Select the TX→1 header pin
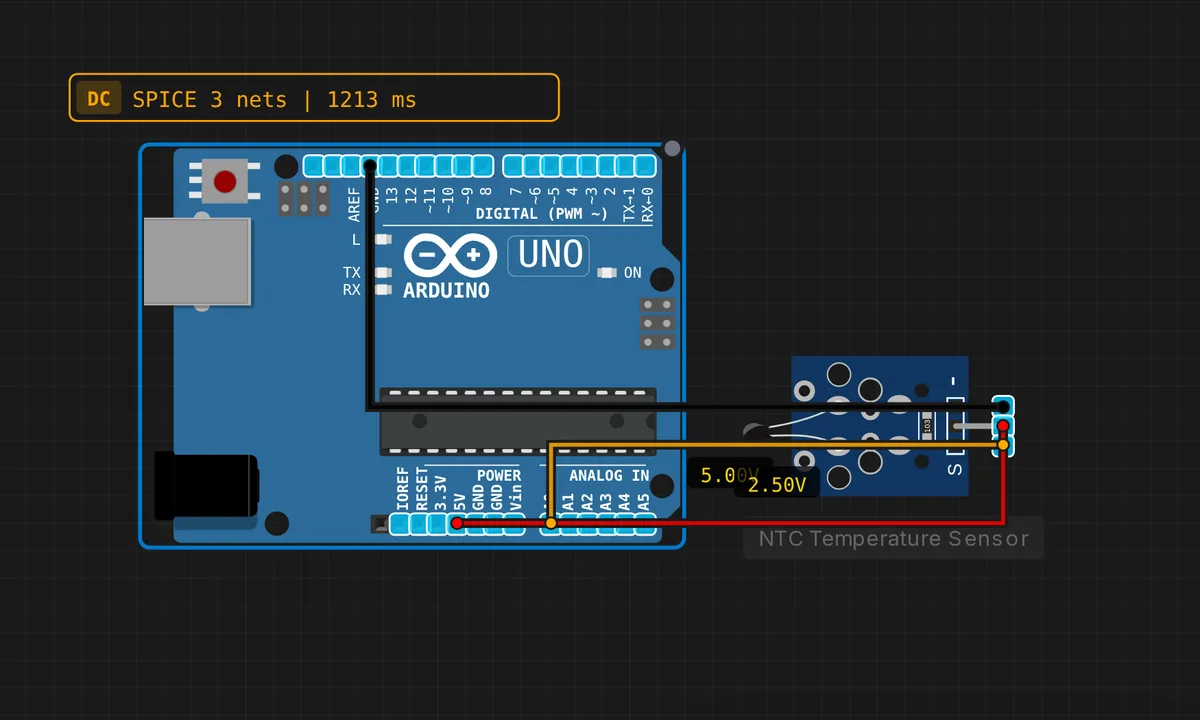This screenshot has height=720, width=1200. click(x=627, y=166)
